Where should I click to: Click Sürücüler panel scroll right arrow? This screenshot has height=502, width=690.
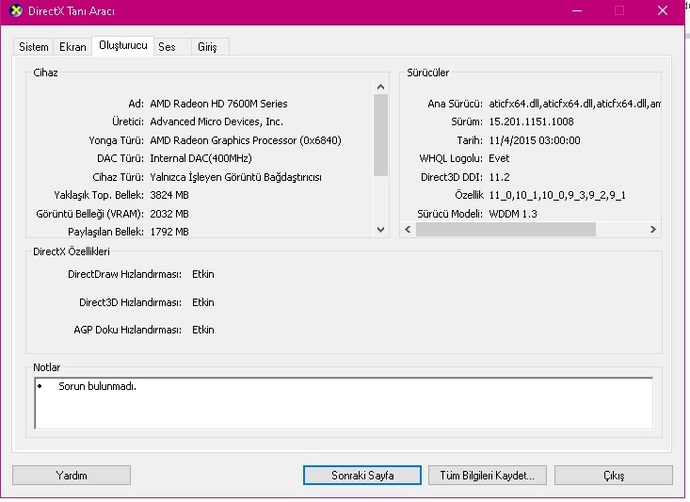click(653, 229)
